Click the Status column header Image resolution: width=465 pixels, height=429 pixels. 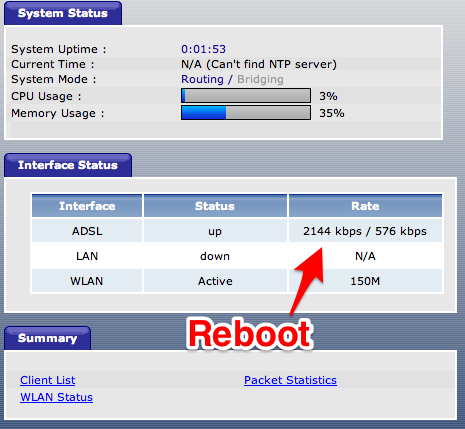[215, 206]
